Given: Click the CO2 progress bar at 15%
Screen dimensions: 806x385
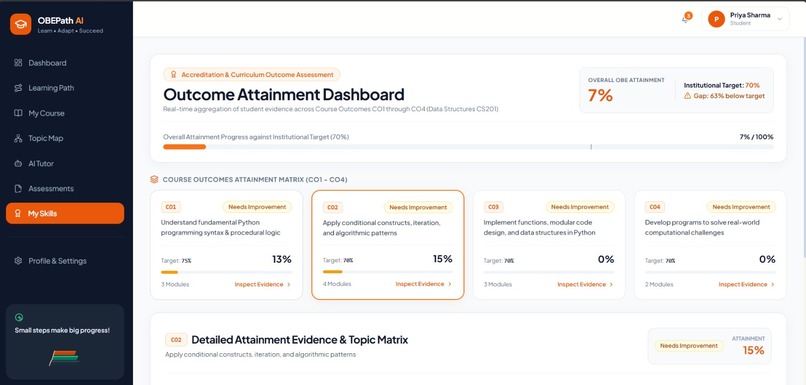Looking at the screenshot, I should [388, 272].
